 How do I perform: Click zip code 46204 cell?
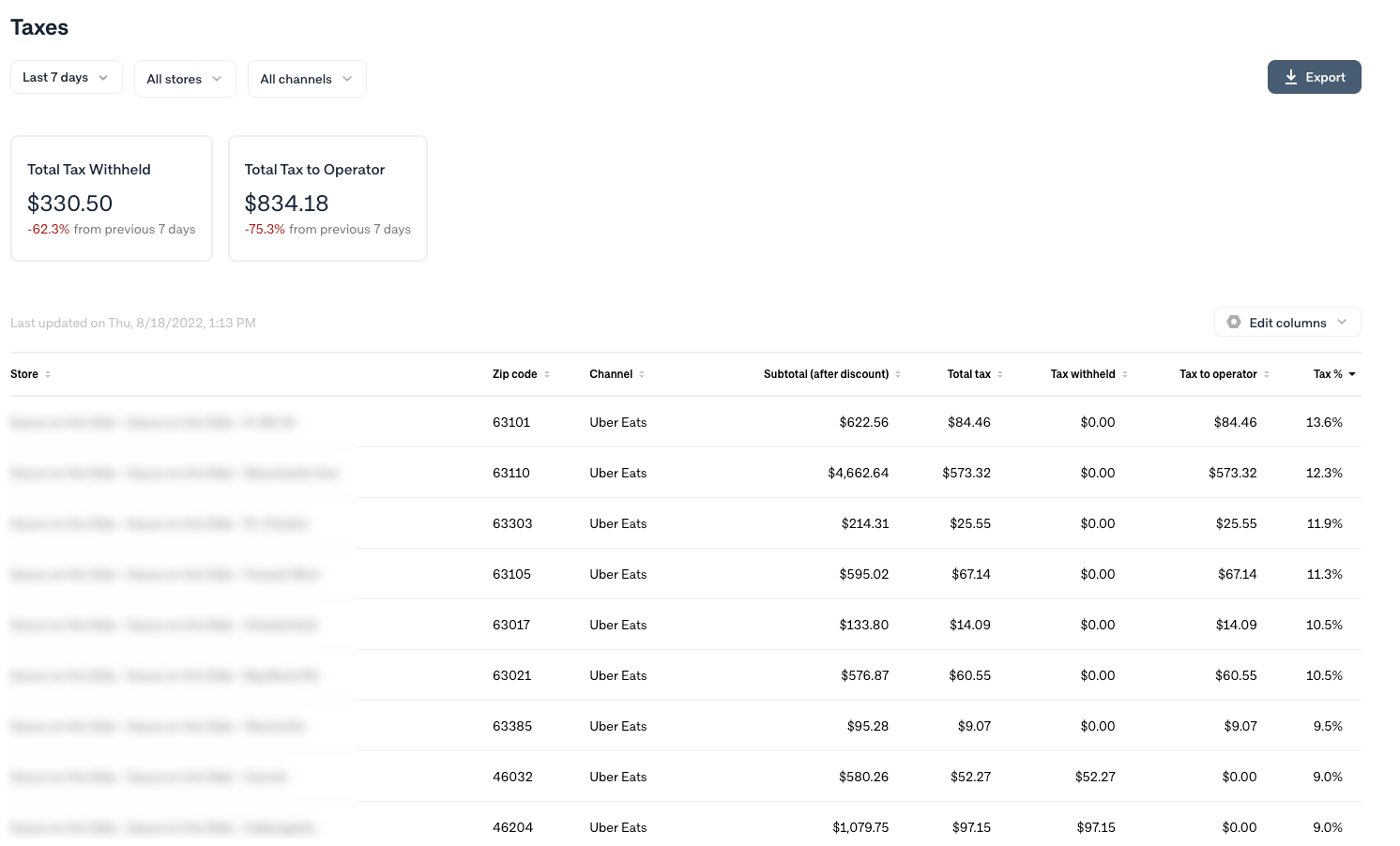[x=512, y=827]
